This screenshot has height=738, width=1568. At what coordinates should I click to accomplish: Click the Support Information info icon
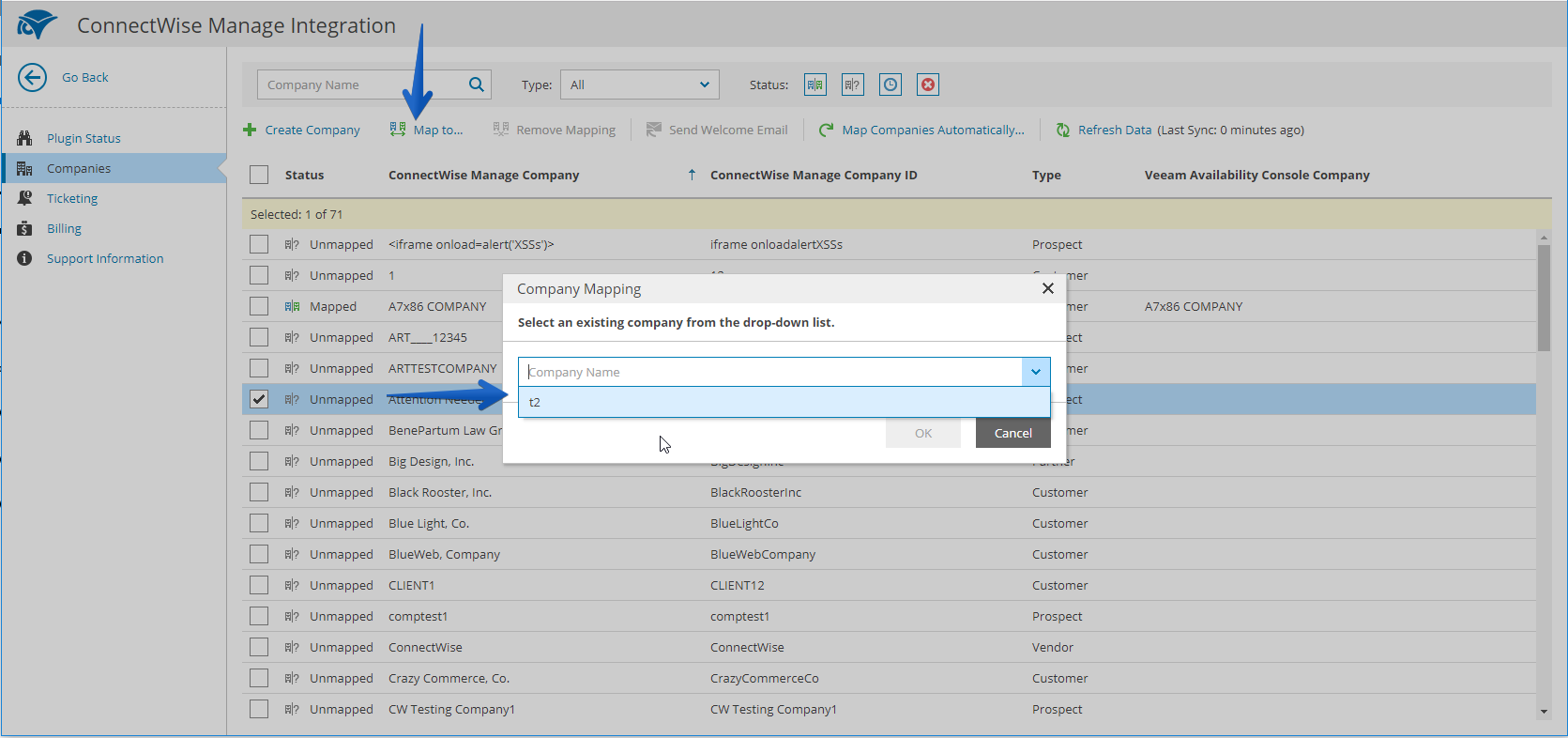(x=24, y=258)
